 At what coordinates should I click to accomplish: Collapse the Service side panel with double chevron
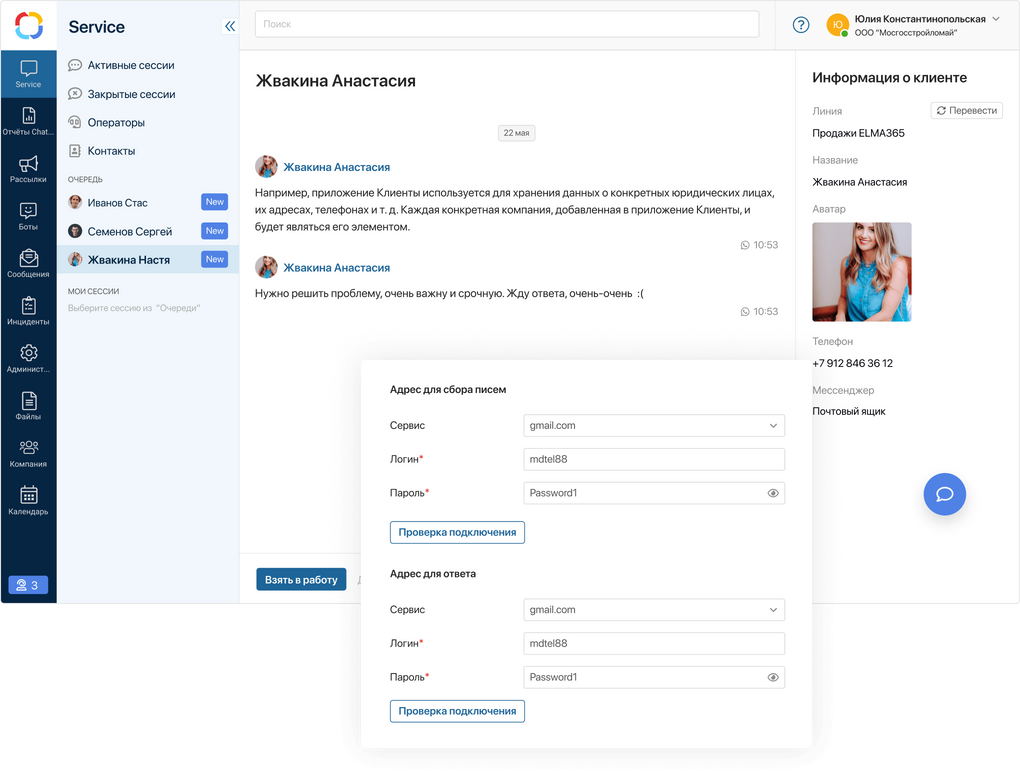click(230, 26)
